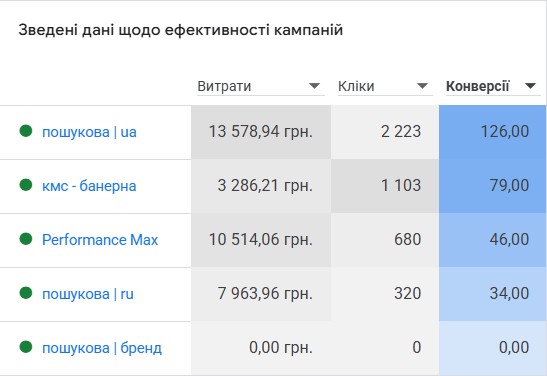
Task: Click the card title Зведені дані щодо ефективності кампаній
Action: 181,30
